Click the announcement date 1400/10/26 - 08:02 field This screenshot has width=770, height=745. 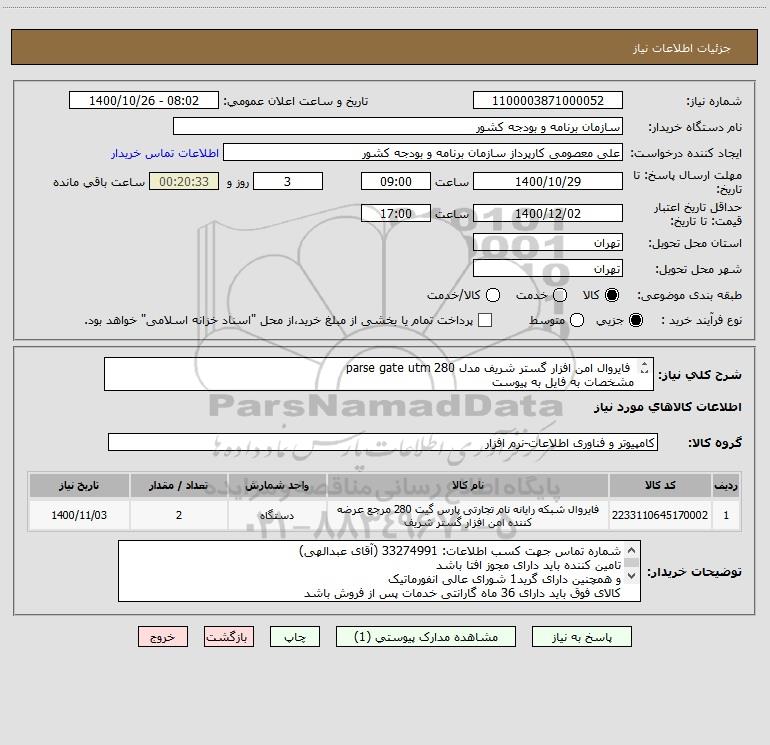(144, 100)
